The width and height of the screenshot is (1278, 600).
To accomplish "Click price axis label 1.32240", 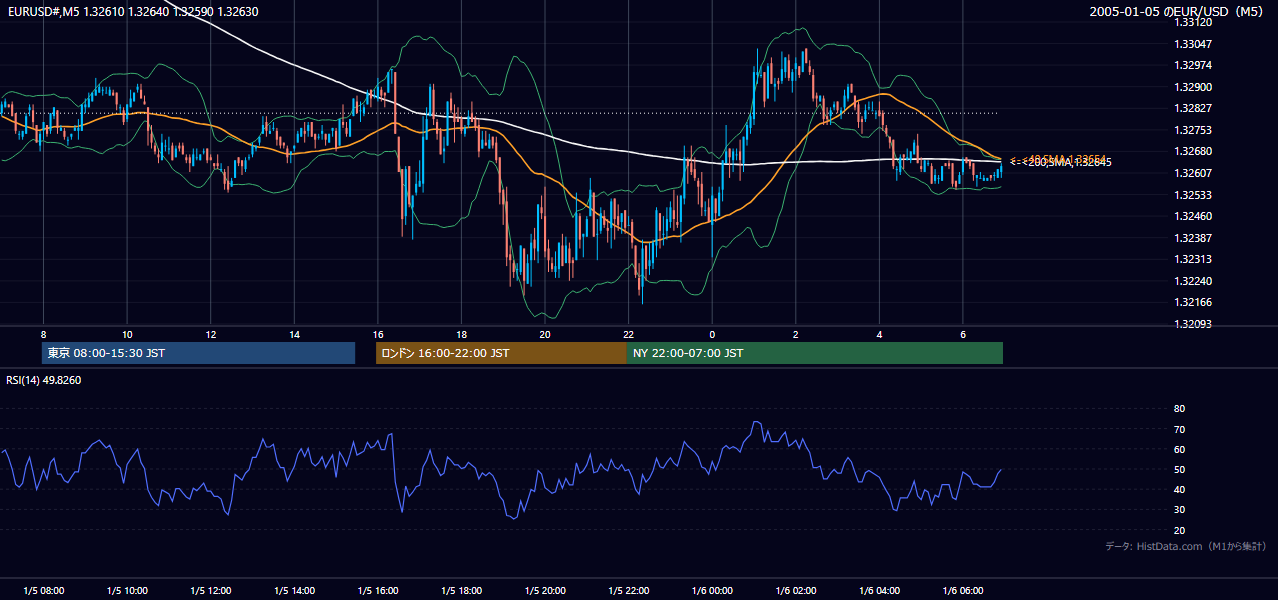I will click(x=1193, y=281).
